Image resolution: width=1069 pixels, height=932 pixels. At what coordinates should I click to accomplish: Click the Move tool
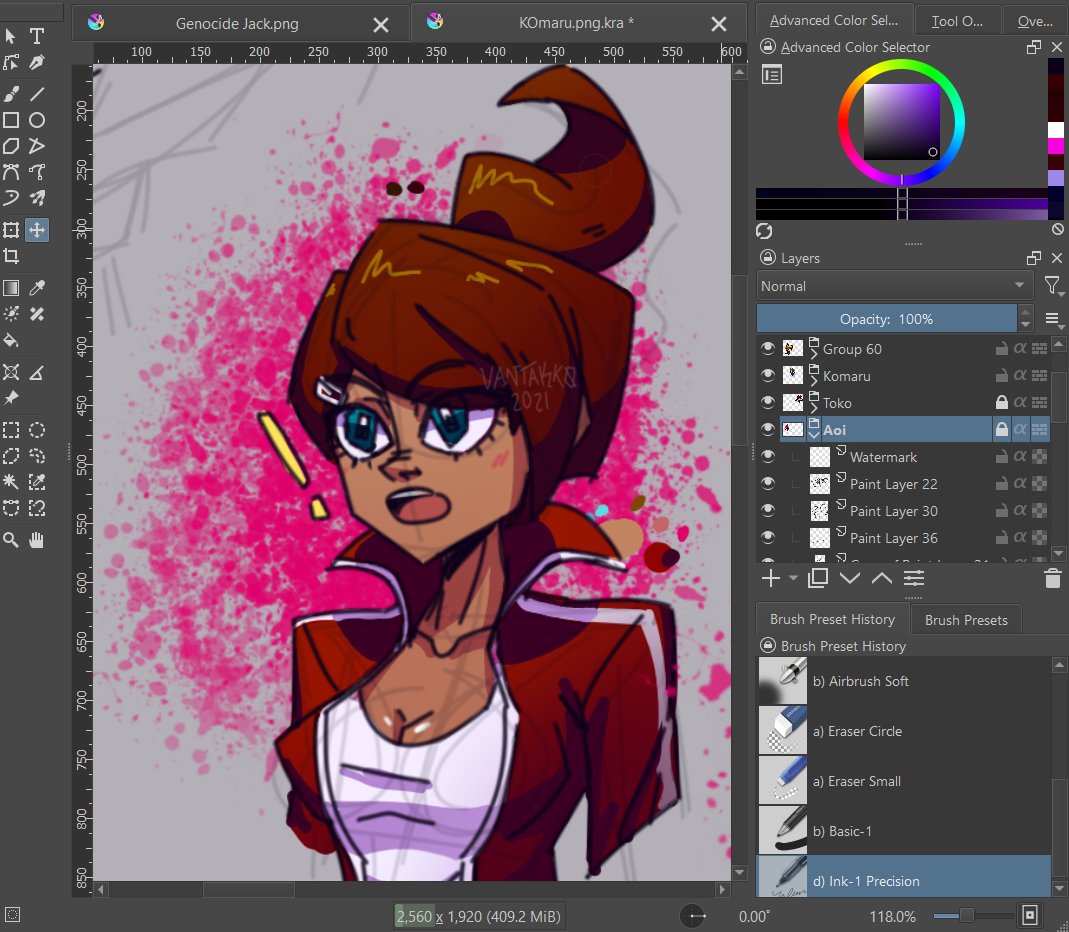coord(37,230)
